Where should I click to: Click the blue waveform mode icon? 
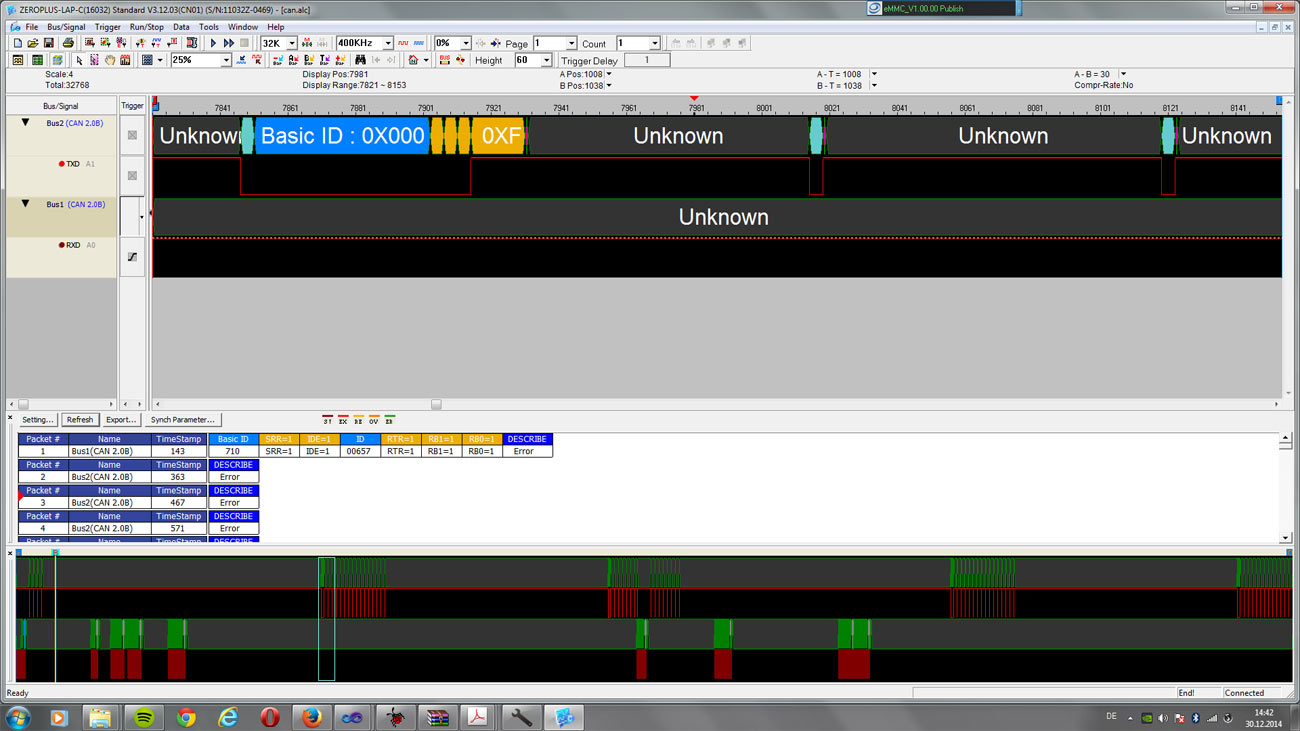418,43
